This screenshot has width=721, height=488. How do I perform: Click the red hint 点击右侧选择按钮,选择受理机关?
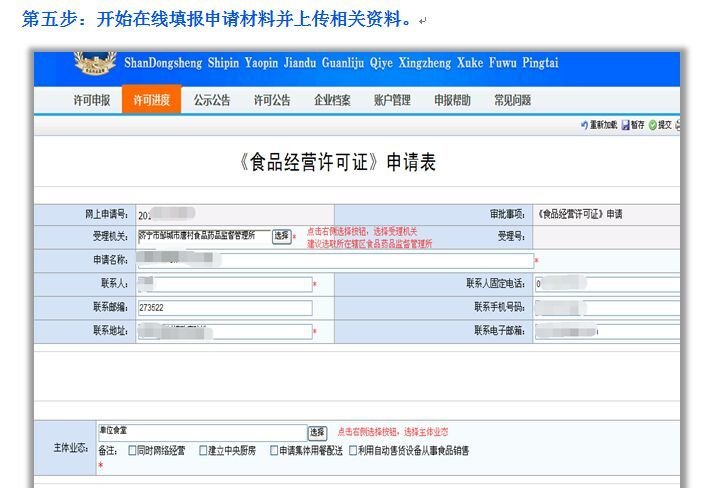coord(362,231)
